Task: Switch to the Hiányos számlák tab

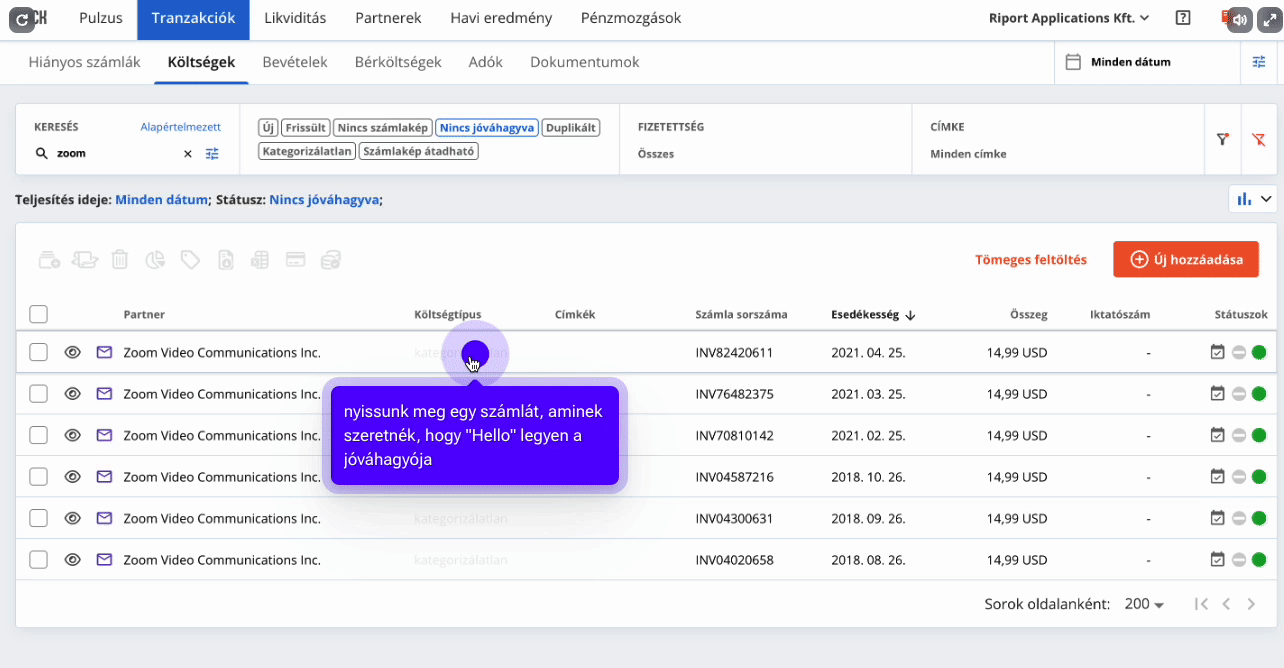Action: 85,62
